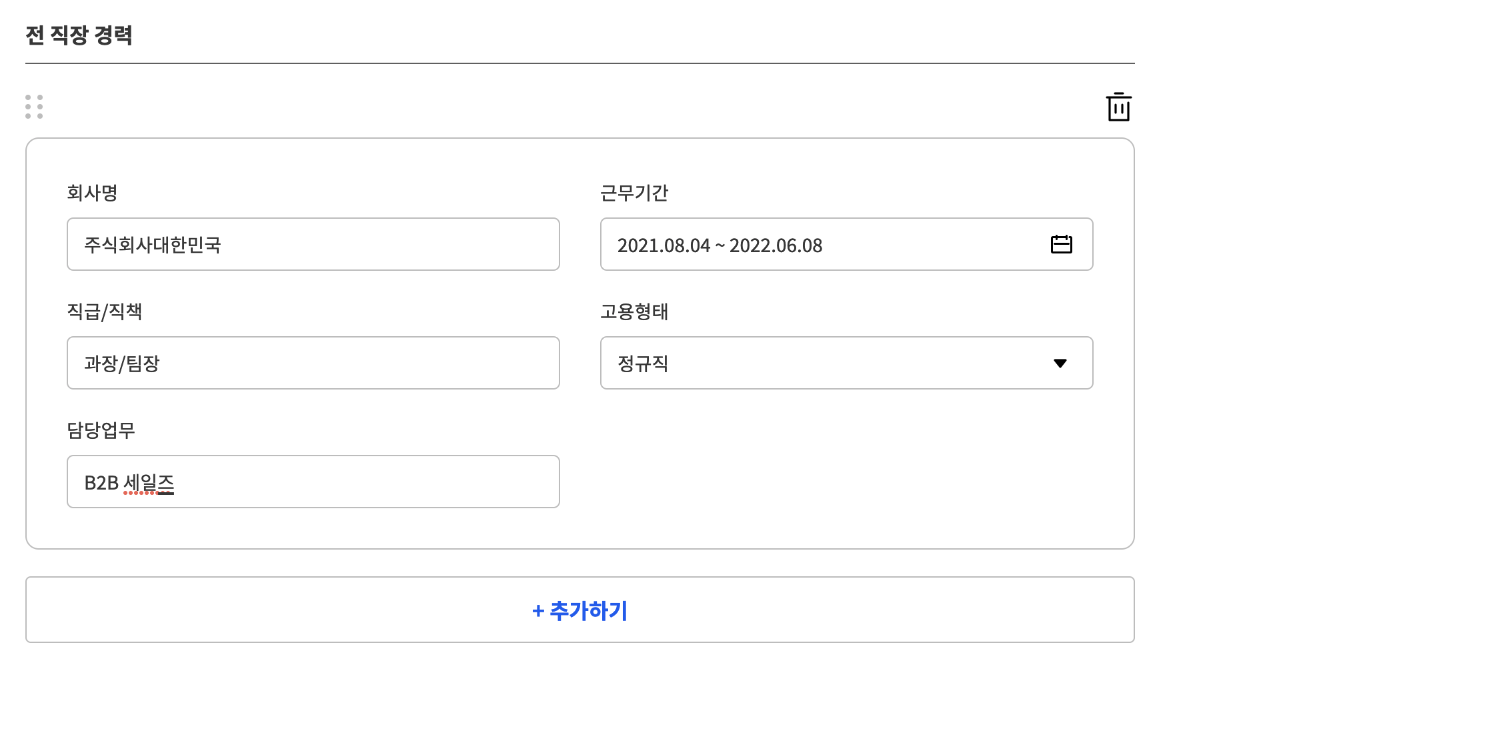Click the 주식회사대한민국 text
1510x736 pixels.
[x=152, y=245]
